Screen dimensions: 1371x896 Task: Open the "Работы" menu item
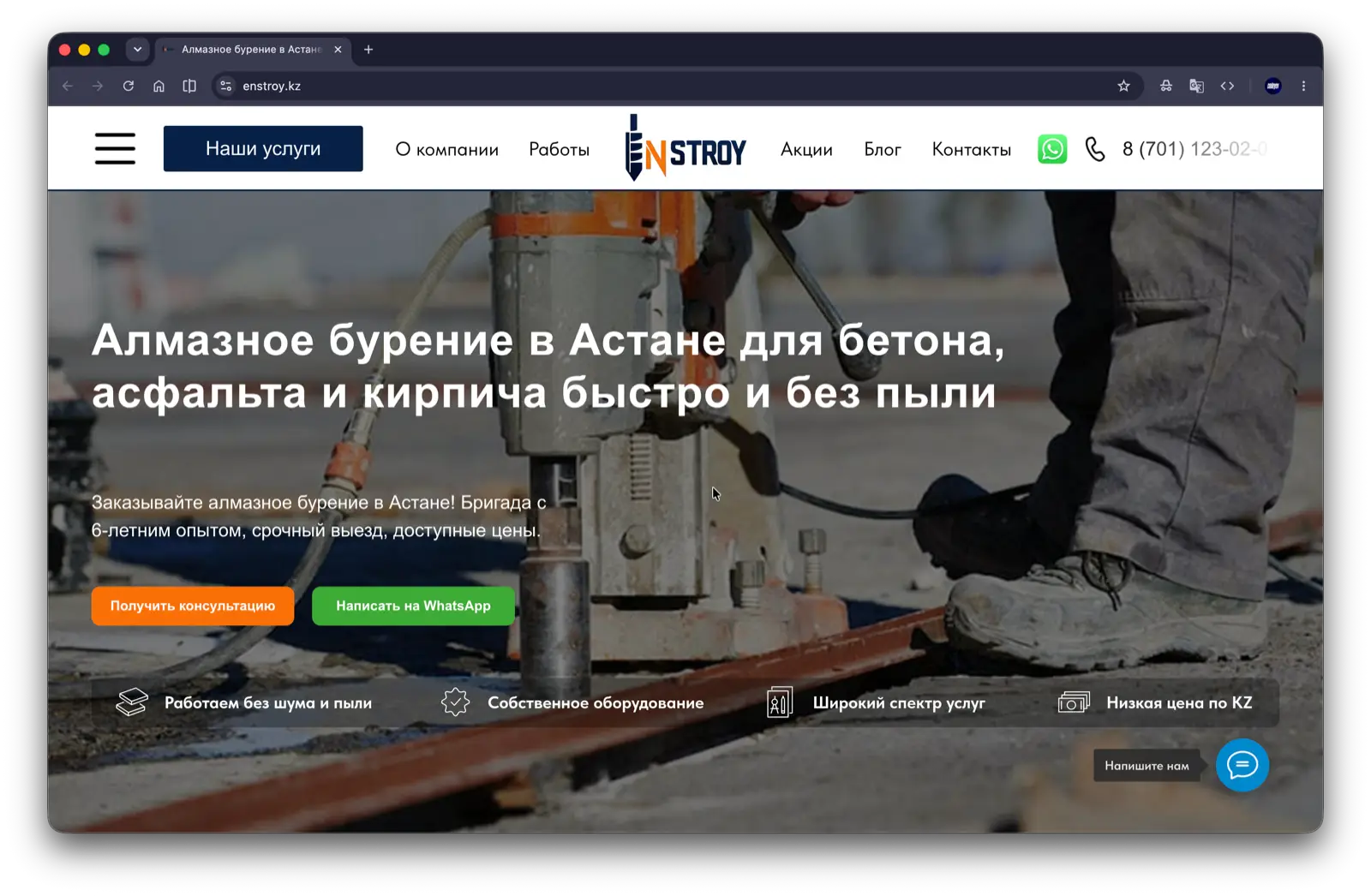pos(559,149)
